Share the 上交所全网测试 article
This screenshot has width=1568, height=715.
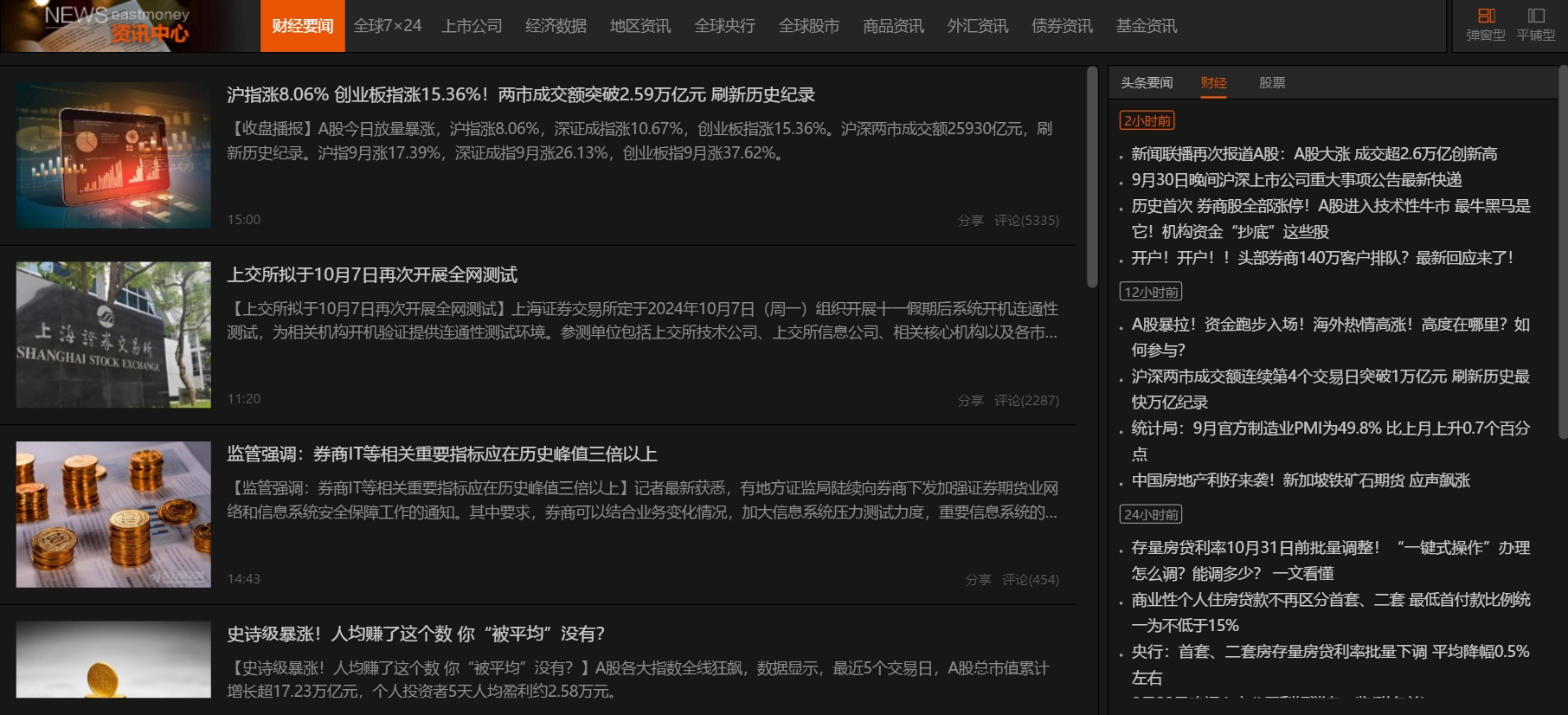pos(970,401)
